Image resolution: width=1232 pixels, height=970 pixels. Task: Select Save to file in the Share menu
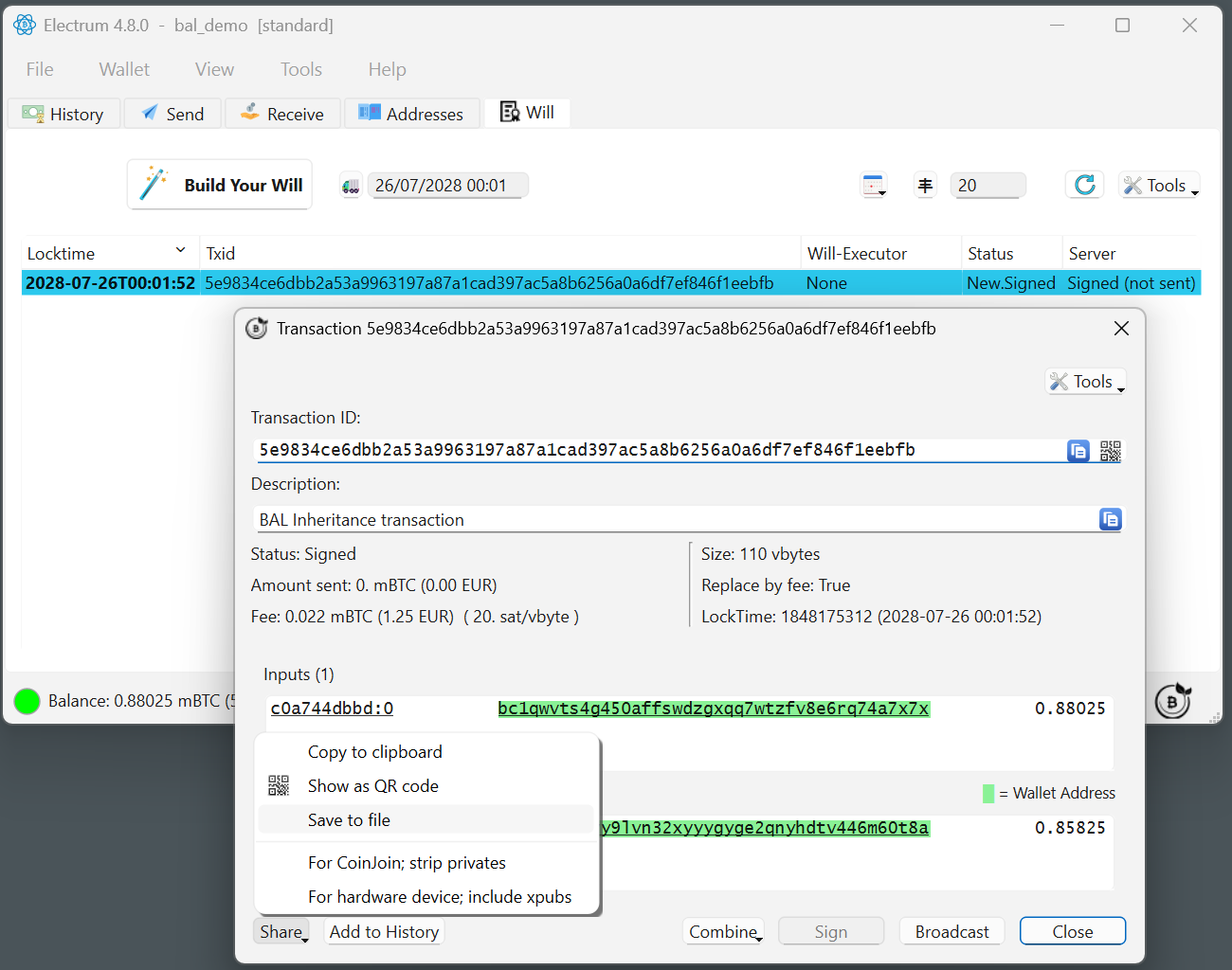click(x=426, y=820)
